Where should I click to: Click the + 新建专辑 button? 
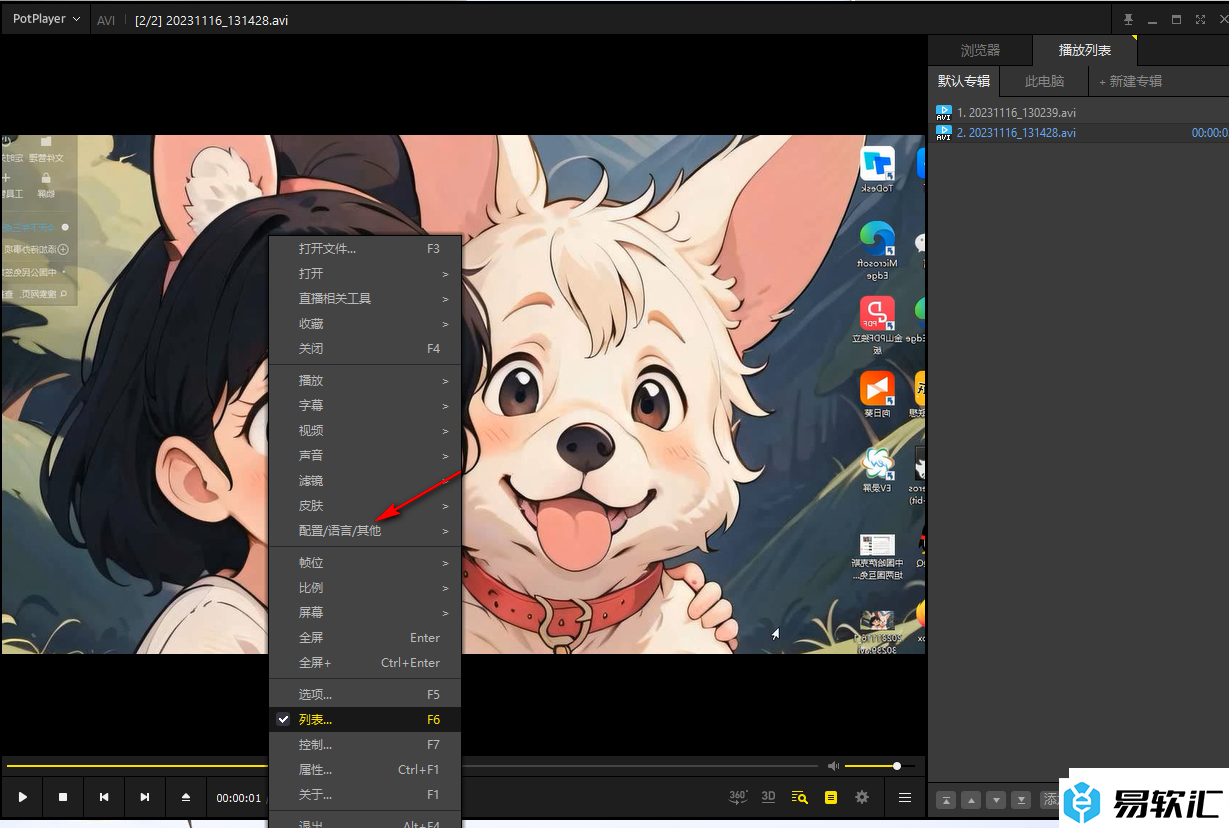1130,81
